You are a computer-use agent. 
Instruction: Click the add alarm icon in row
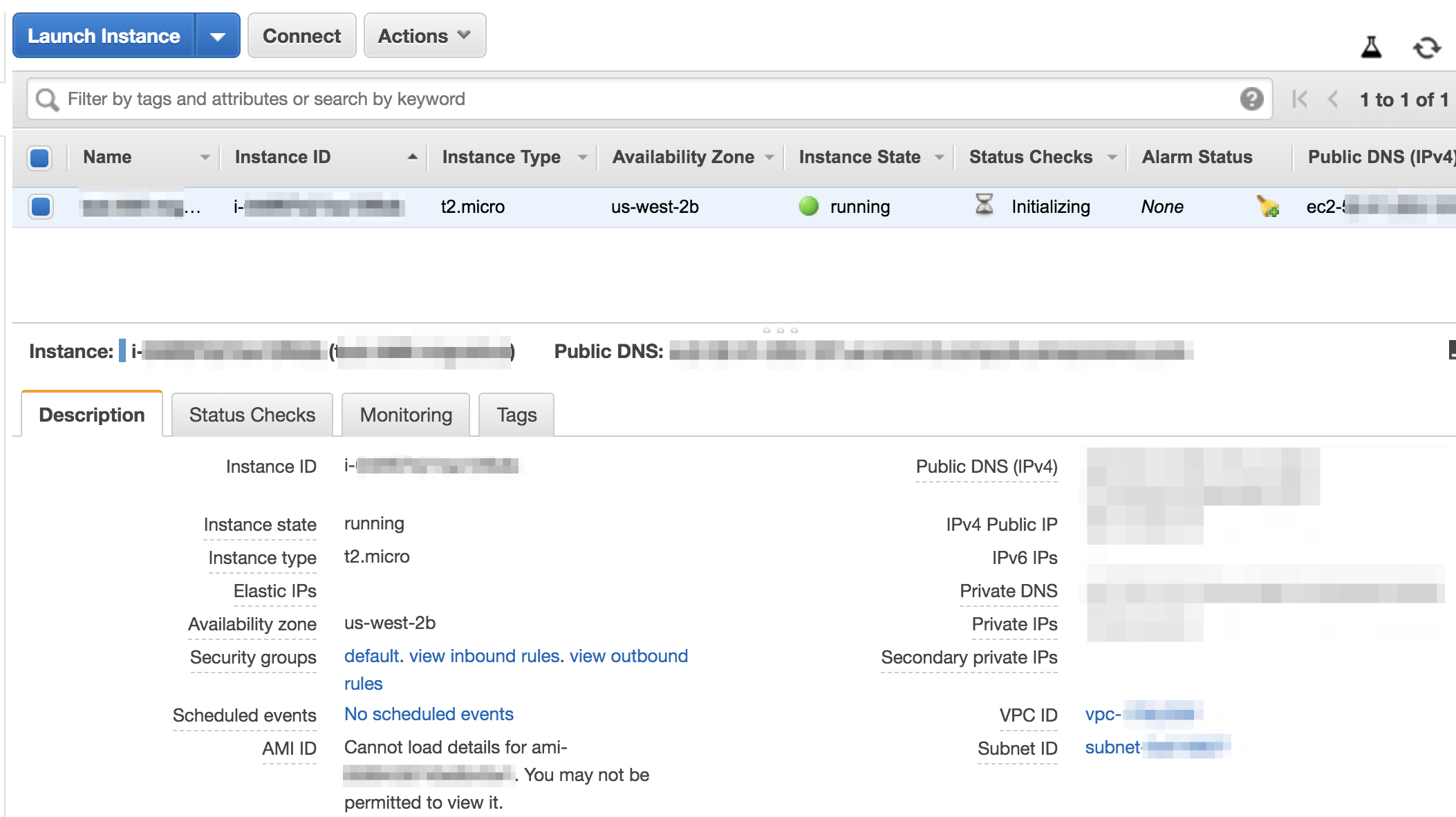(x=1268, y=206)
